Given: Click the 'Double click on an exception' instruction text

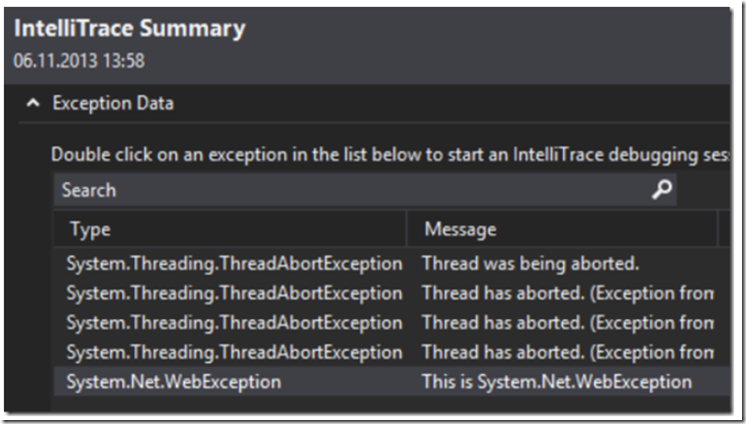Looking at the screenshot, I should pos(390,155).
